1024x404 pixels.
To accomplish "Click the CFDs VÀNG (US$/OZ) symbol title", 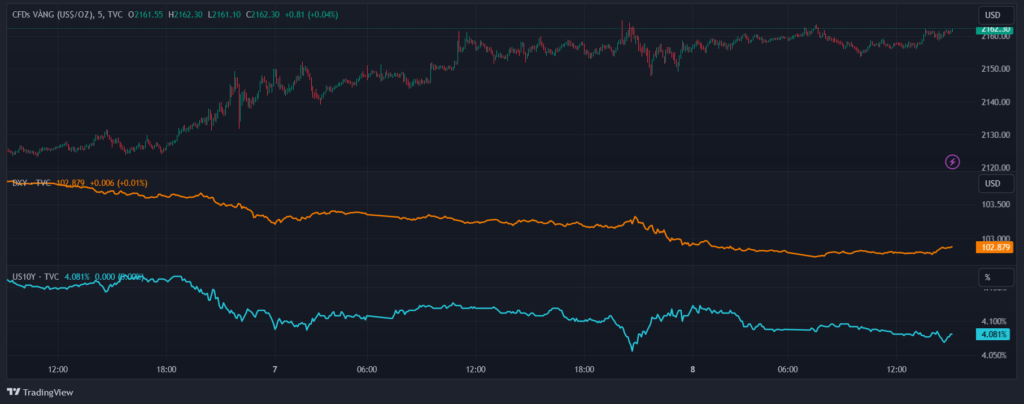I will [x=54, y=14].
